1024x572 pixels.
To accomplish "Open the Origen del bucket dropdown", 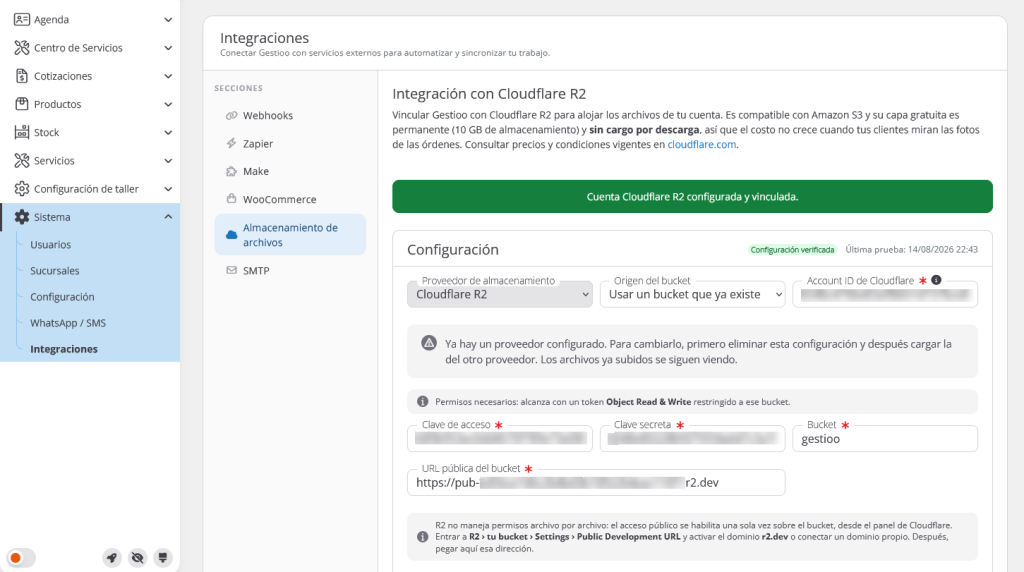I will [692, 294].
